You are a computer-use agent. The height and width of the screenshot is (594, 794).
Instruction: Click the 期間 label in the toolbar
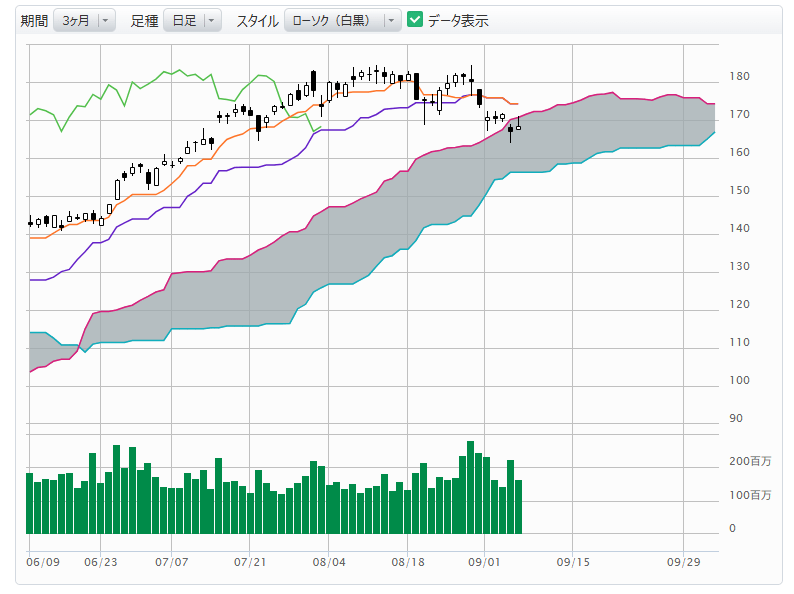pyautogui.click(x=34, y=21)
